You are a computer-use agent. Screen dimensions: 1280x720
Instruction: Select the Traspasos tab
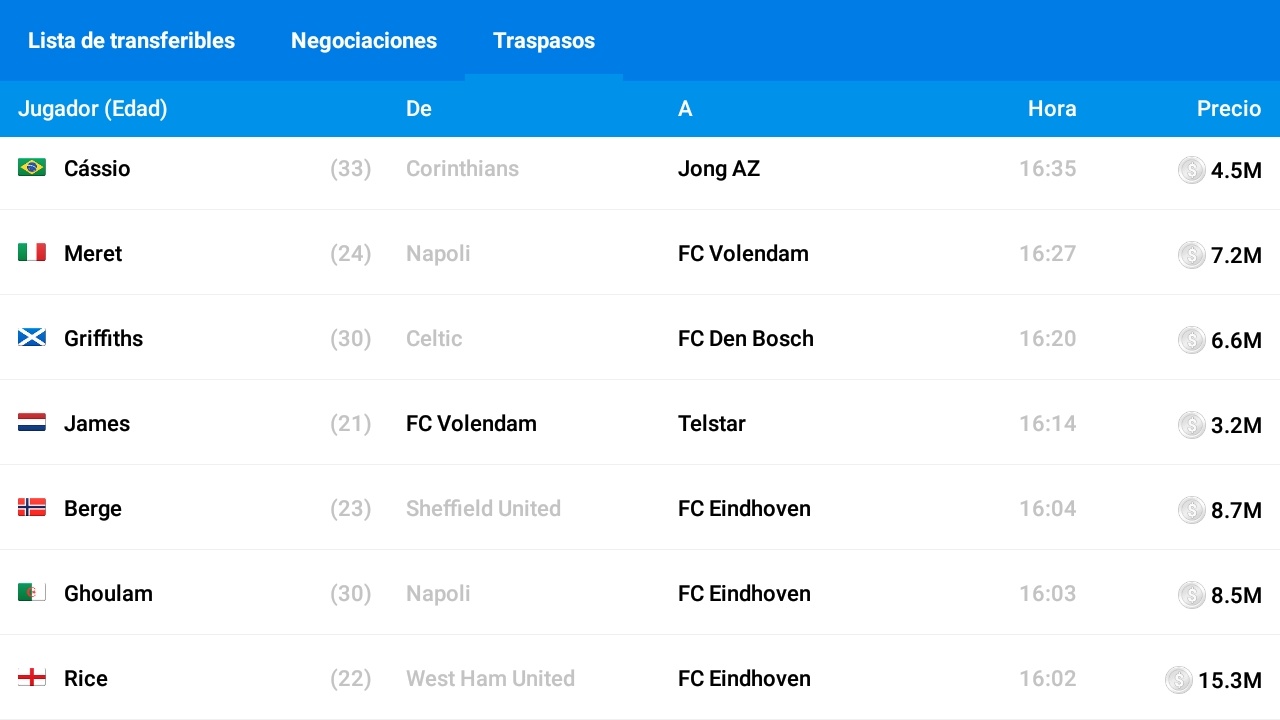click(544, 41)
